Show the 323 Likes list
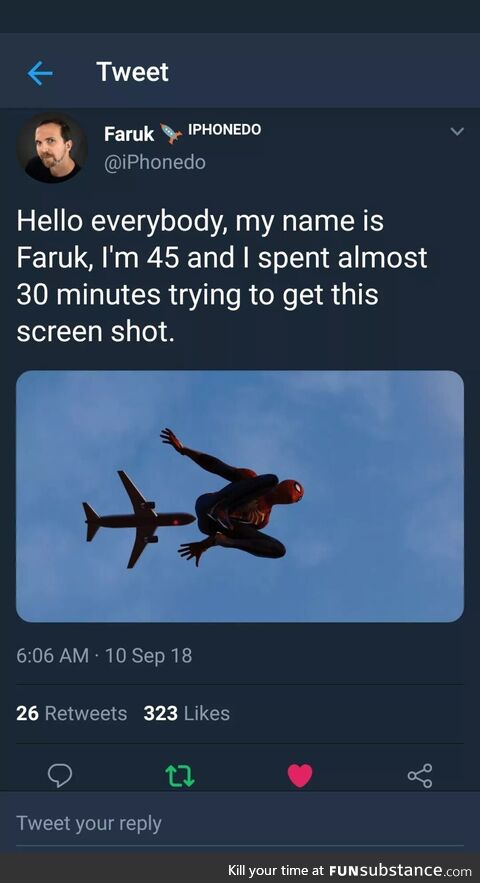Viewport: 480px width, 883px height. 186,713
